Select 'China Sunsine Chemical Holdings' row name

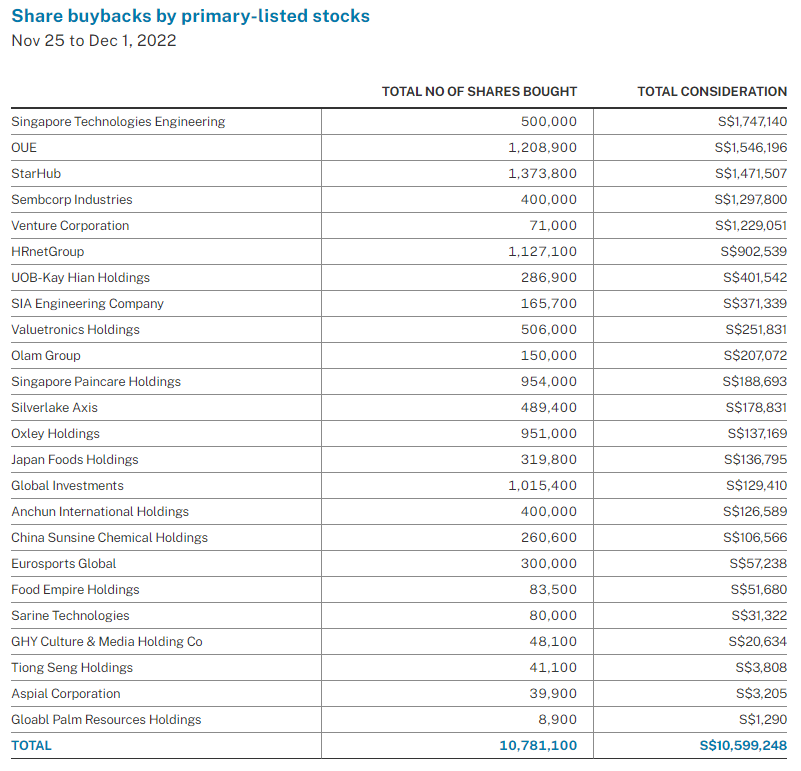click(x=109, y=538)
